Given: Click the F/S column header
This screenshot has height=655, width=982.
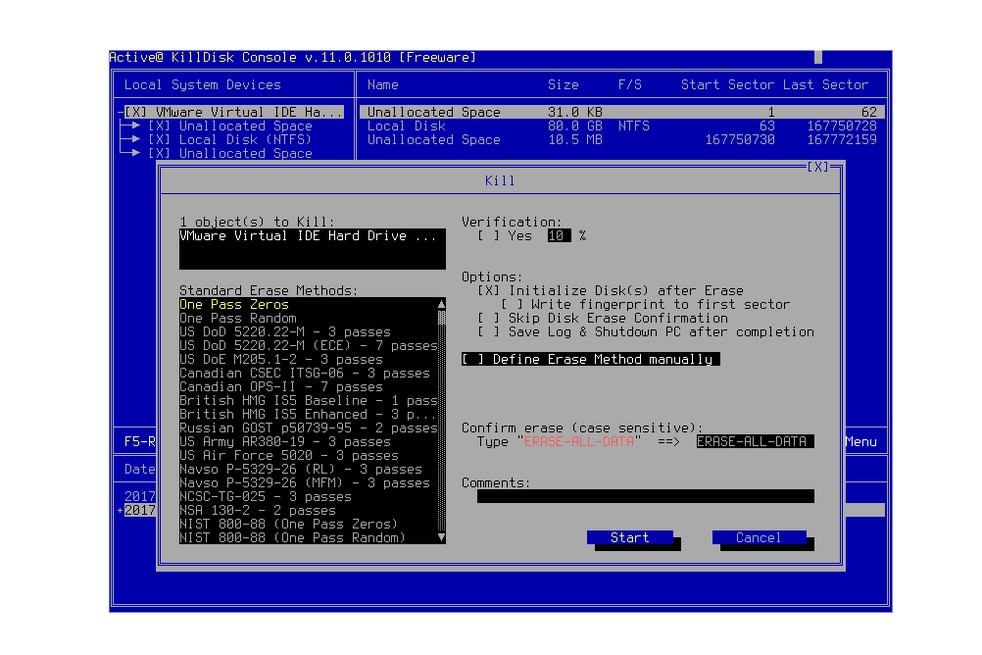Looking at the screenshot, I should 629,85.
